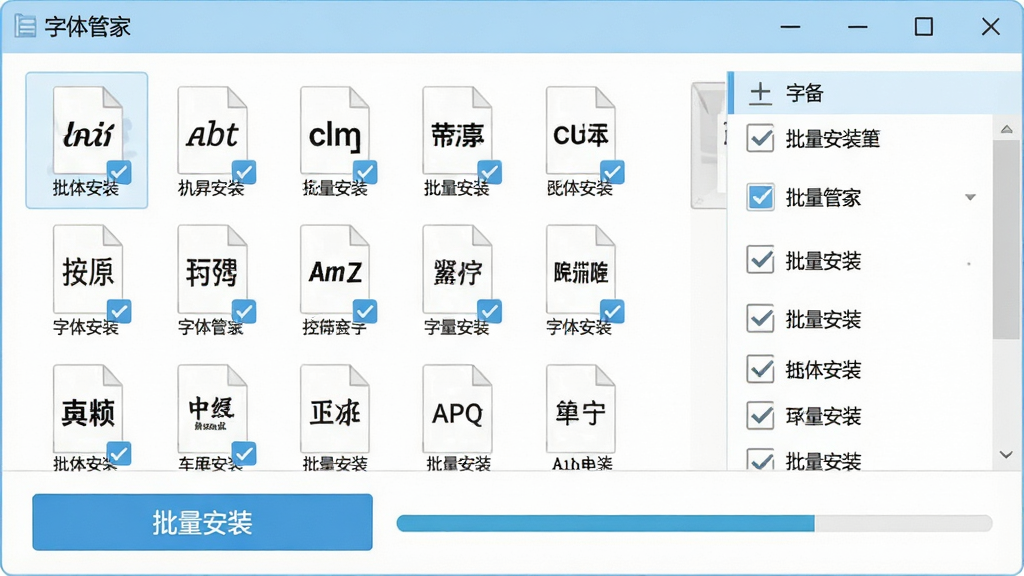Image resolution: width=1024 pixels, height=576 pixels.
Task: Click the right panel's vertical scrollbar thumb
Action: point(1006,238)
